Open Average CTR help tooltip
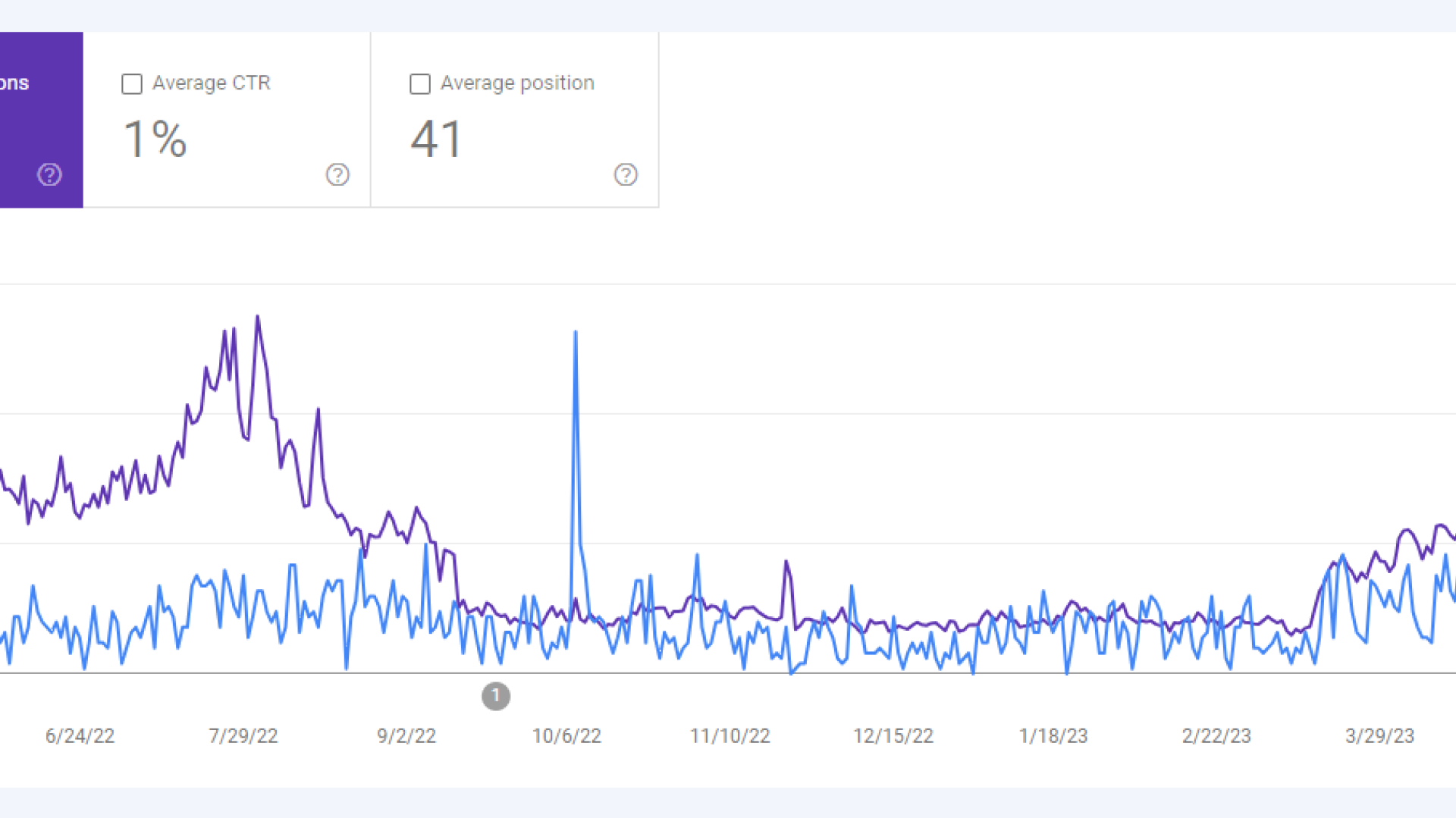The image size is (1456, 818). [338, 175]
